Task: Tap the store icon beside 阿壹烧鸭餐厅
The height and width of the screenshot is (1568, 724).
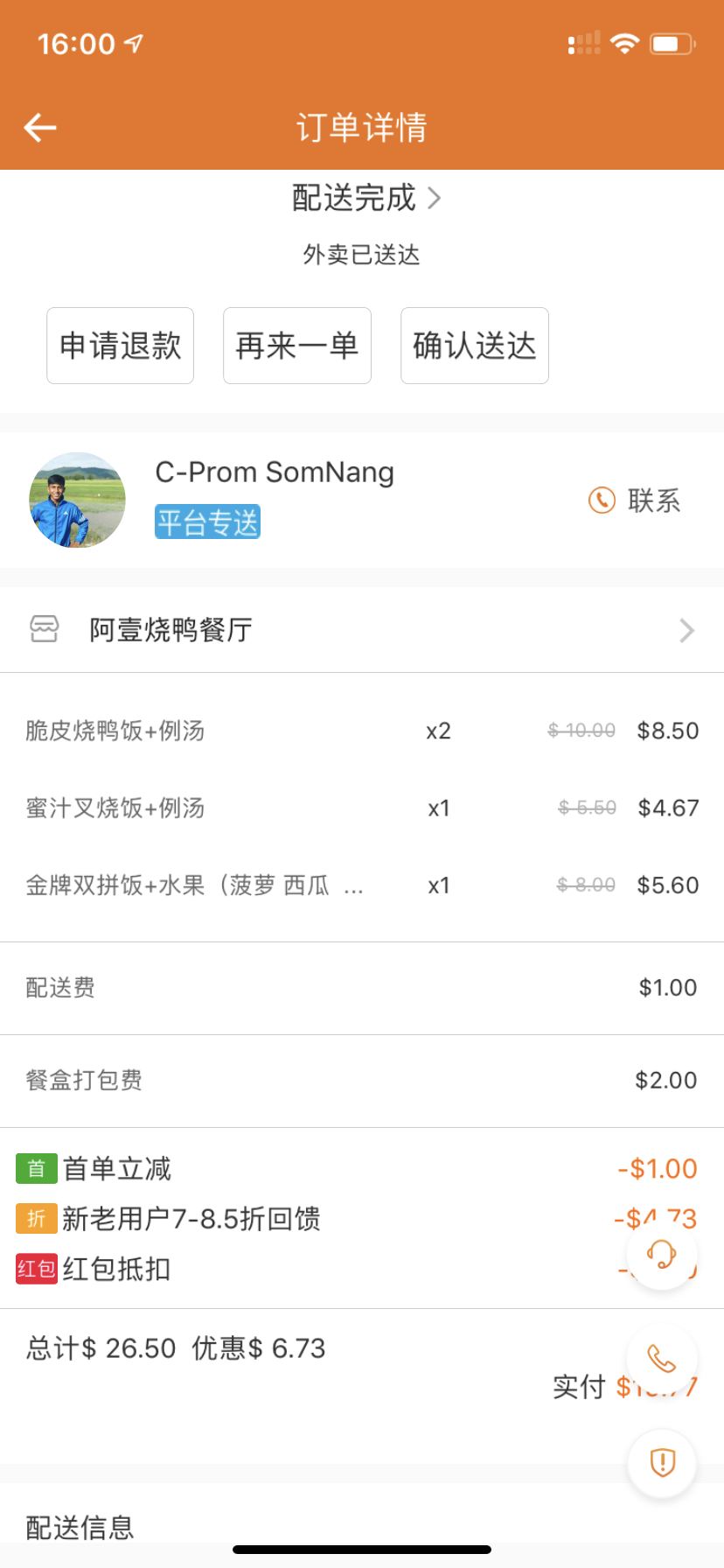Action: tap(45, 629)
